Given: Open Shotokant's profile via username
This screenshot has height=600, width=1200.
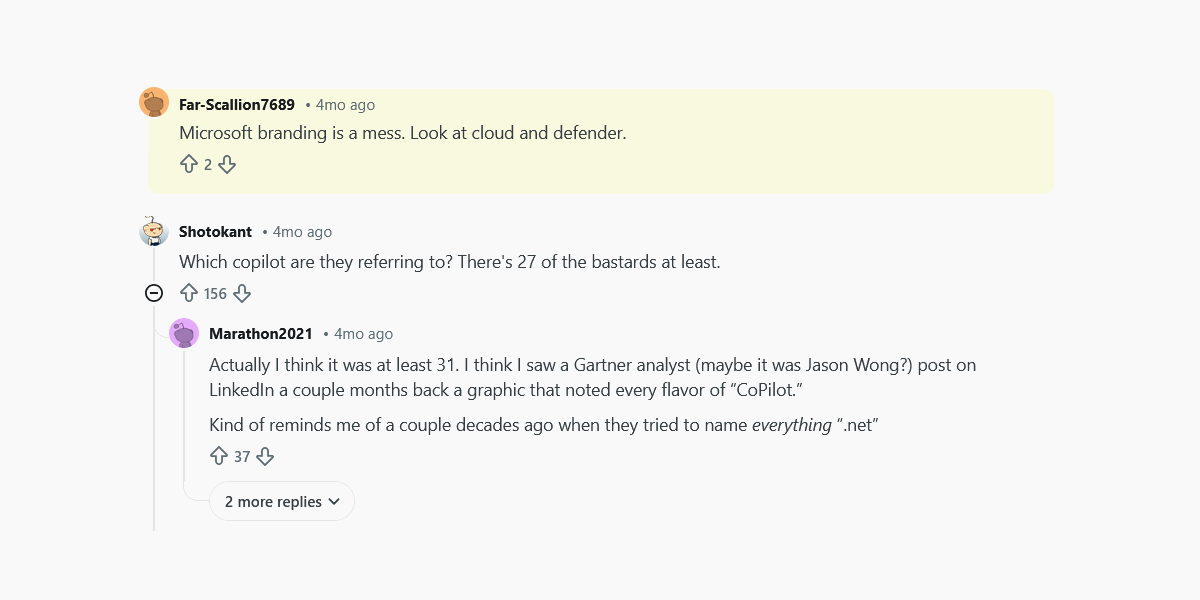Looking at the screenshot, I should point(215,231).
